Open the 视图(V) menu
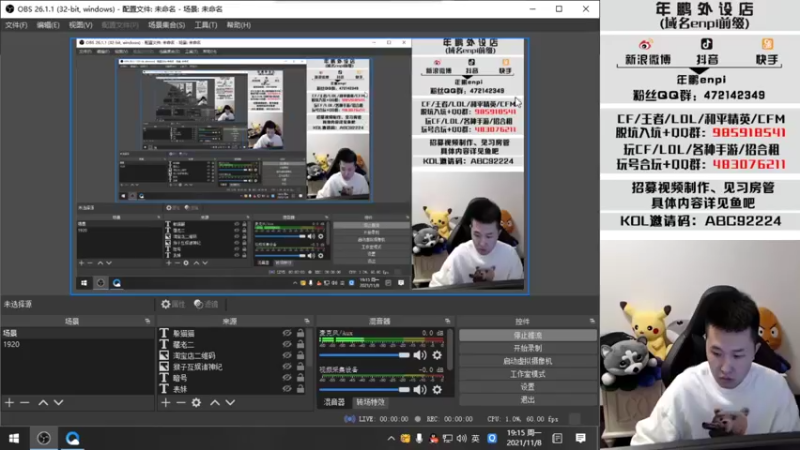This screenshot has height=450, width=800. pos(81,24)
